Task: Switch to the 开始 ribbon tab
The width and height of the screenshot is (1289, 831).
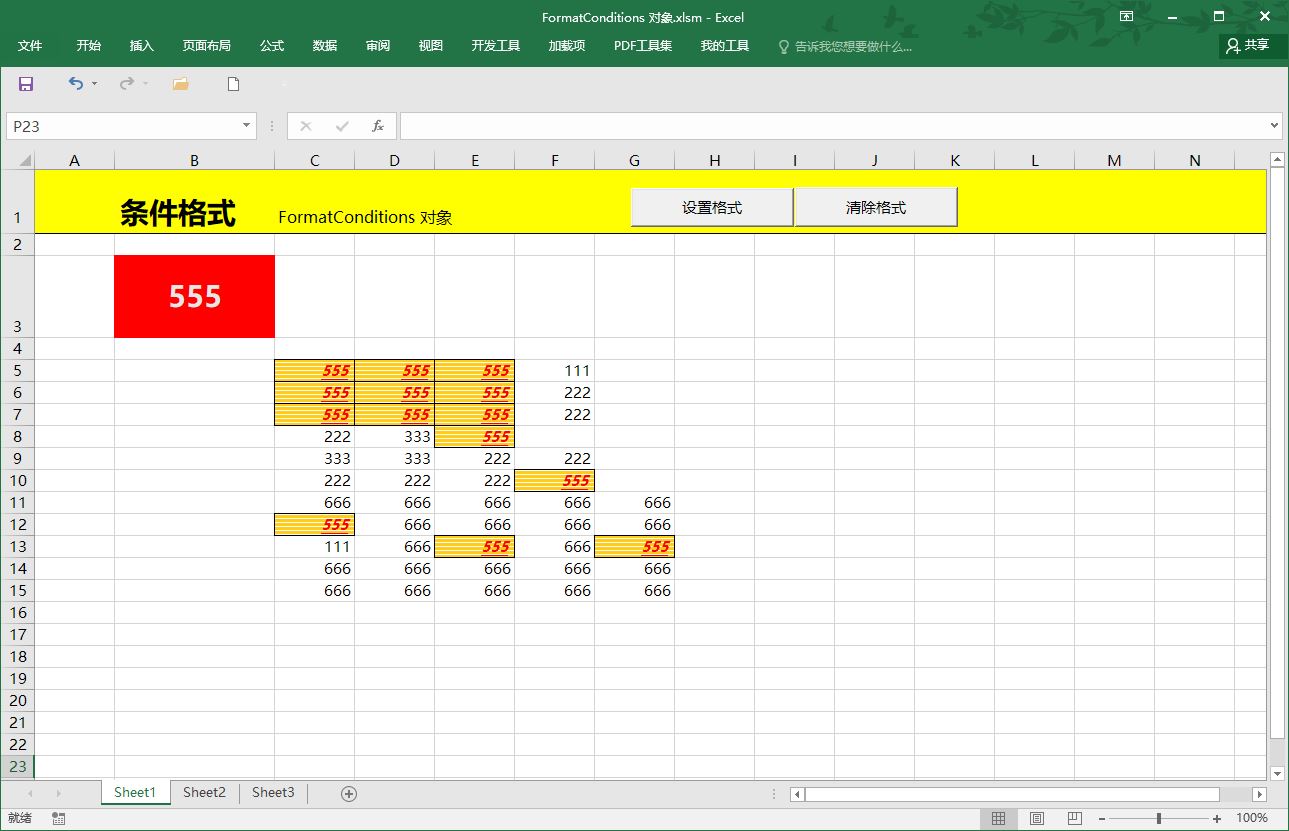Action: pyautogui.click(x=89, y=46)
